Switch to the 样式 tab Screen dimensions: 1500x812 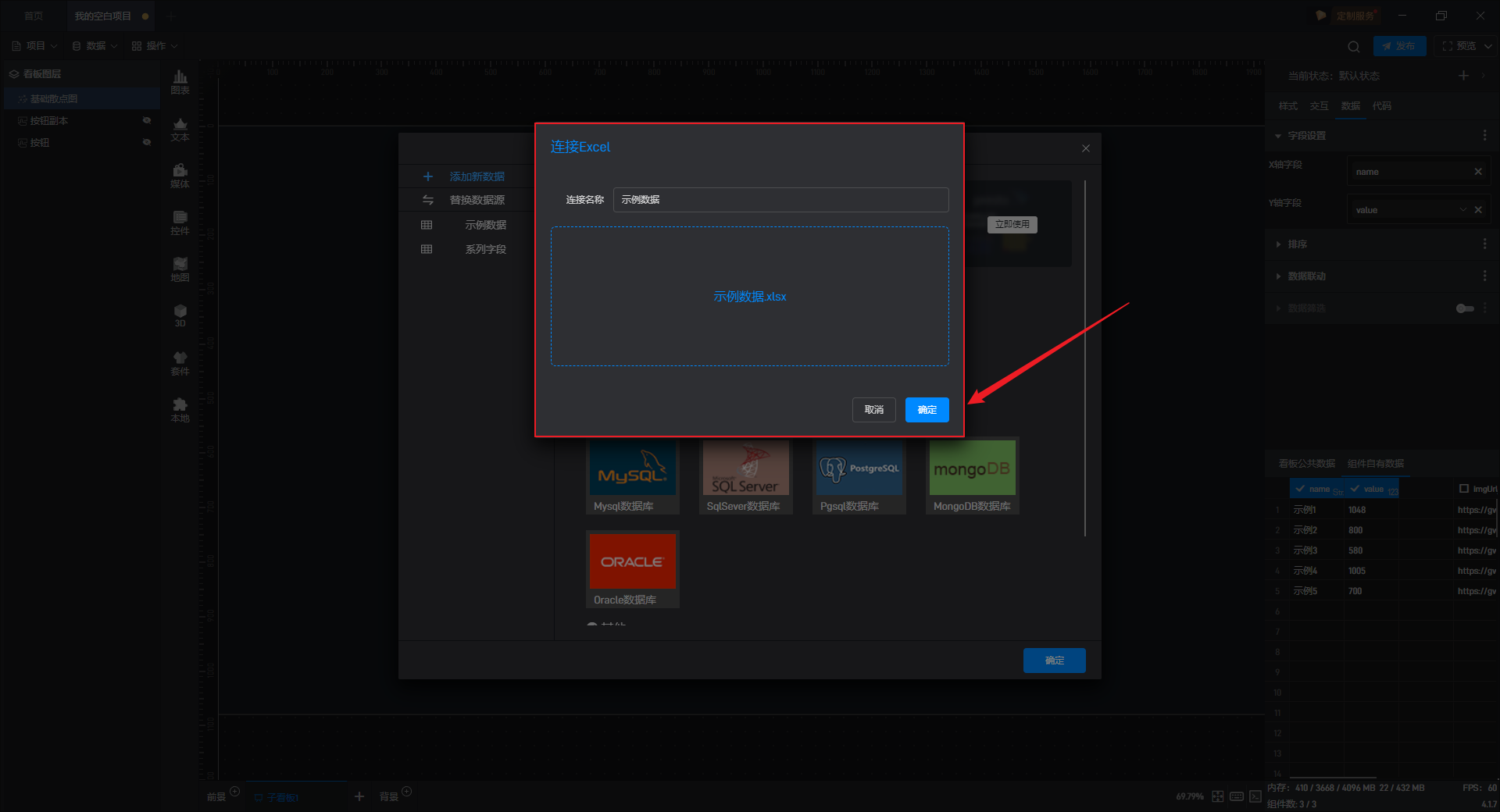pos(1287,106)
